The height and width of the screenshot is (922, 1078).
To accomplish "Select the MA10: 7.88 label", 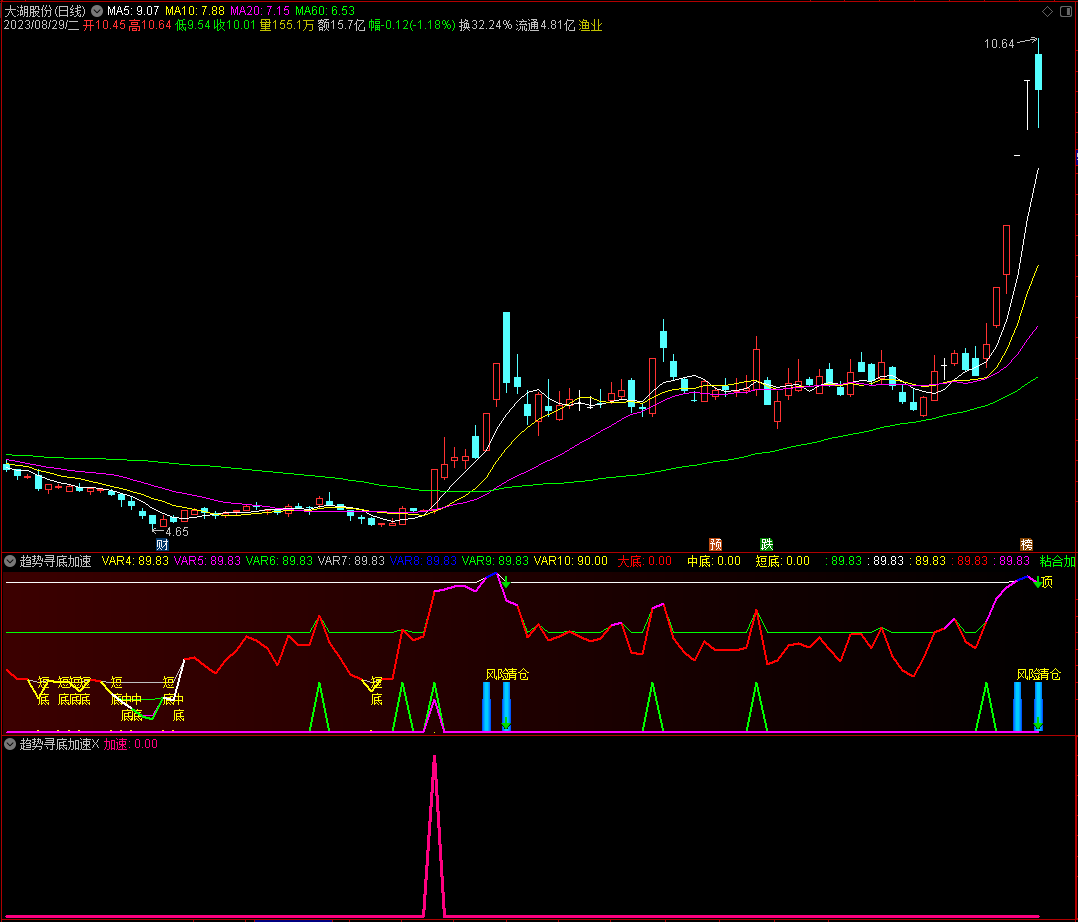I will [x=195, y=11].
